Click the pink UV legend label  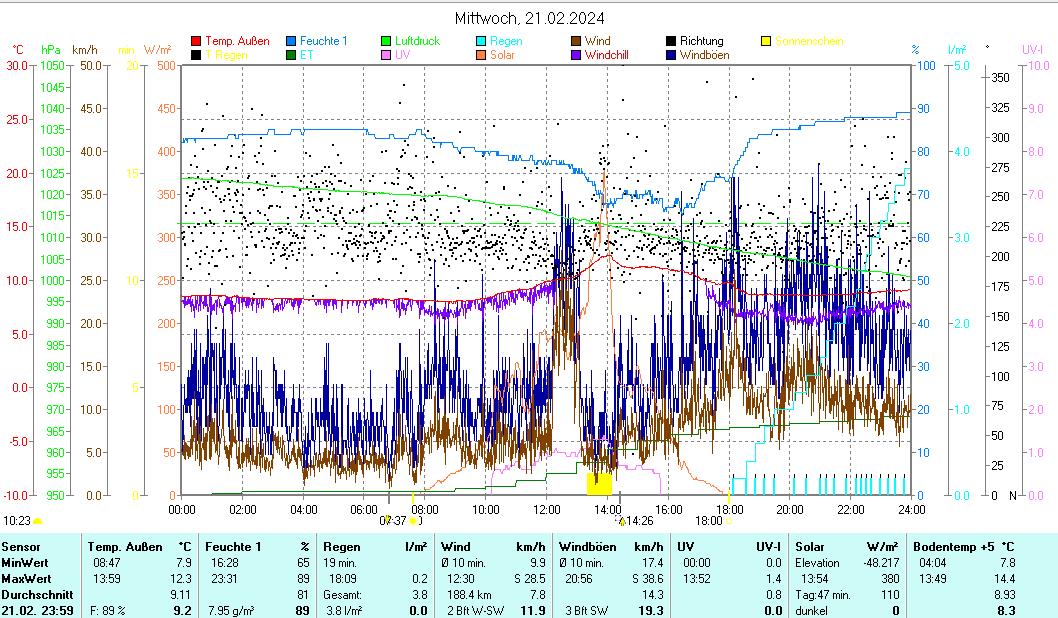point(403,55)
